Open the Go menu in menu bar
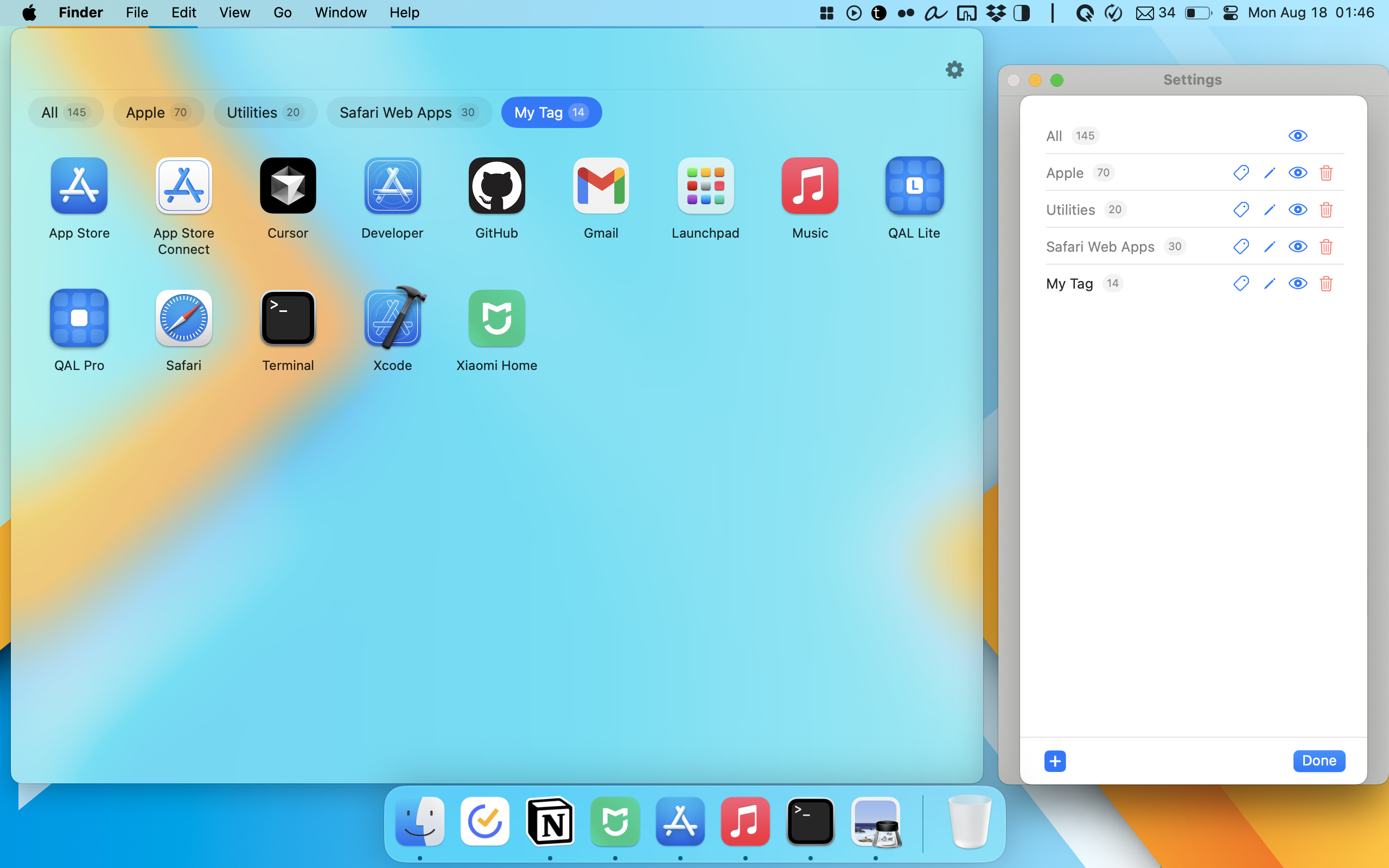 (x=282, y=12)
